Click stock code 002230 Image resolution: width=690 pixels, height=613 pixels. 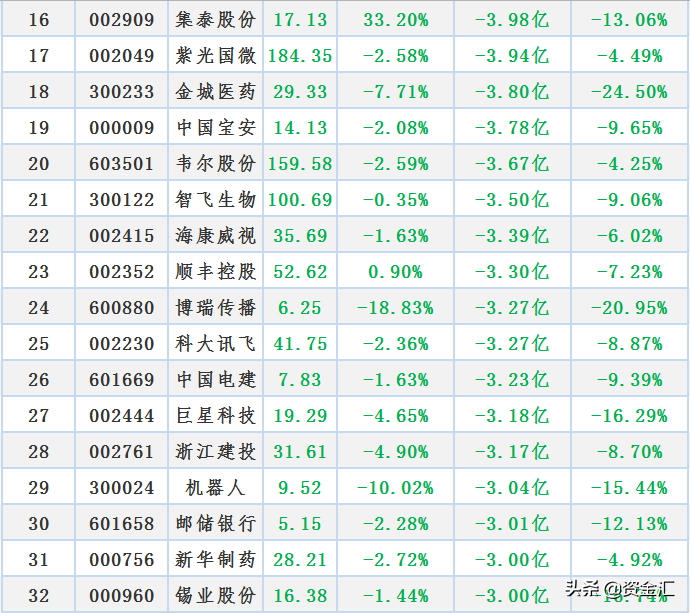[x=121, y=344]
